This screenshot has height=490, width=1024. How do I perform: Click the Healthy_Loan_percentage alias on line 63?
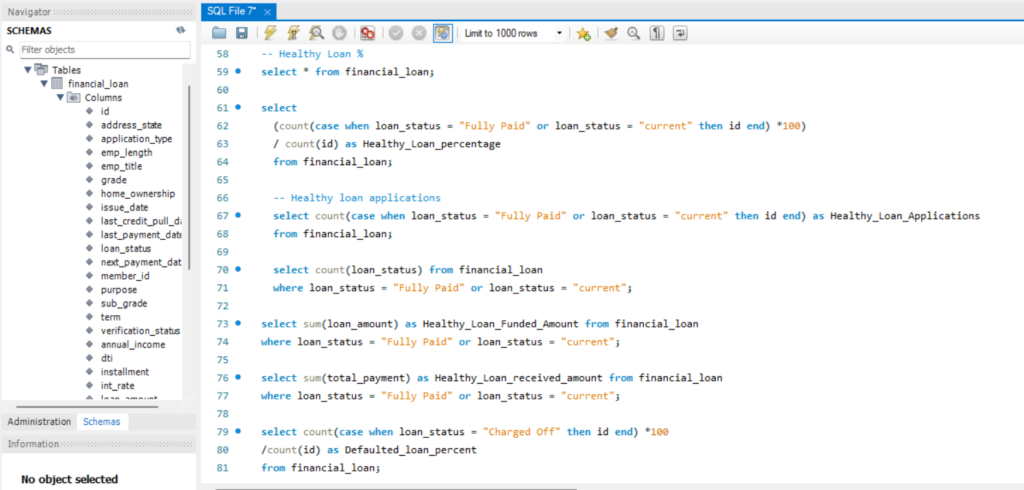[x=432, y=144]
